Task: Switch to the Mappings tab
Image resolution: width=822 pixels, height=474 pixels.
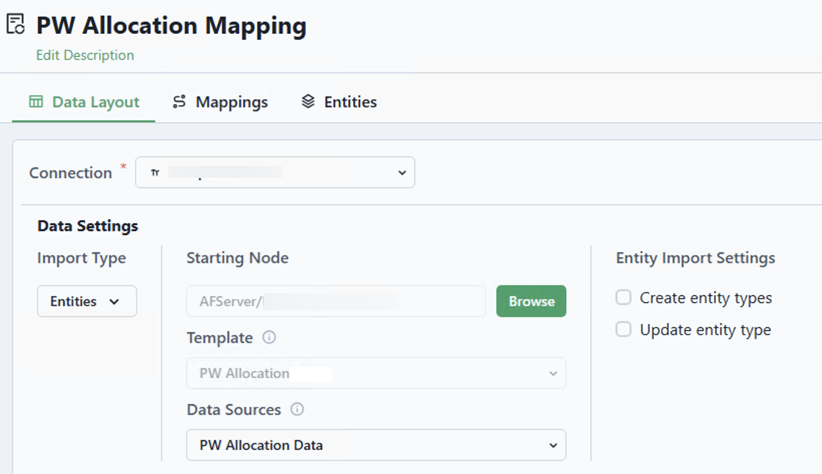Action: click(220, 102)
